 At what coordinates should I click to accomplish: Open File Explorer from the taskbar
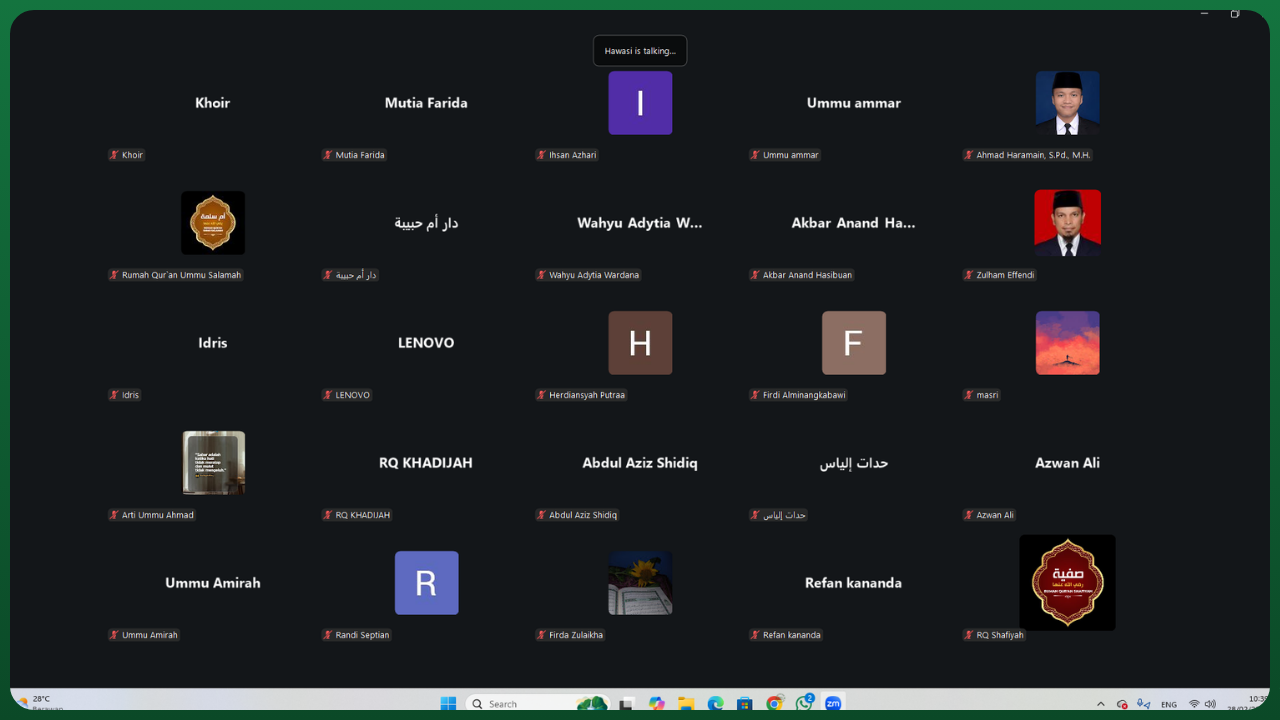[686, 703]
